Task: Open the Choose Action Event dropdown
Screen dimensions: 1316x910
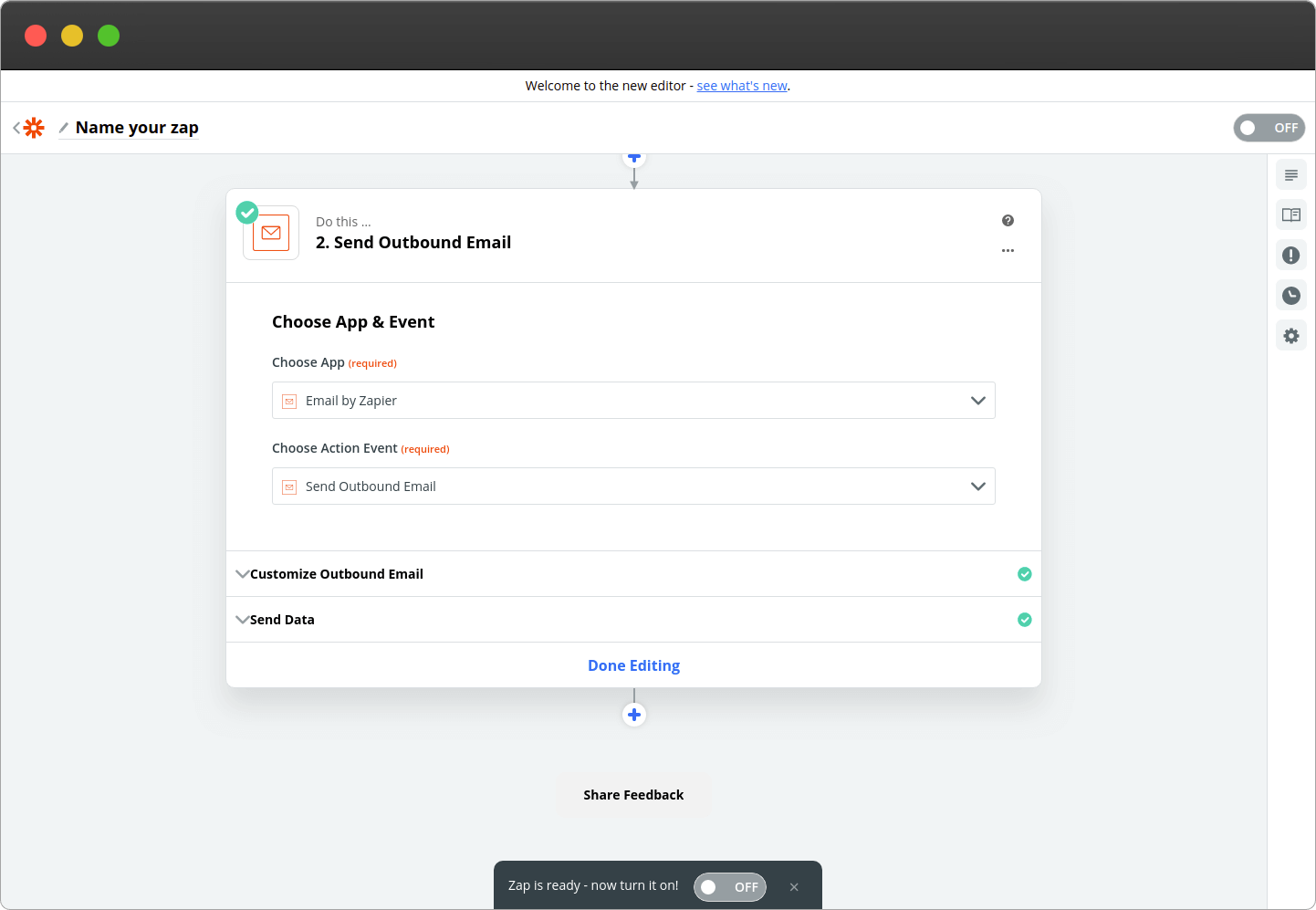Action: point(633,486)
